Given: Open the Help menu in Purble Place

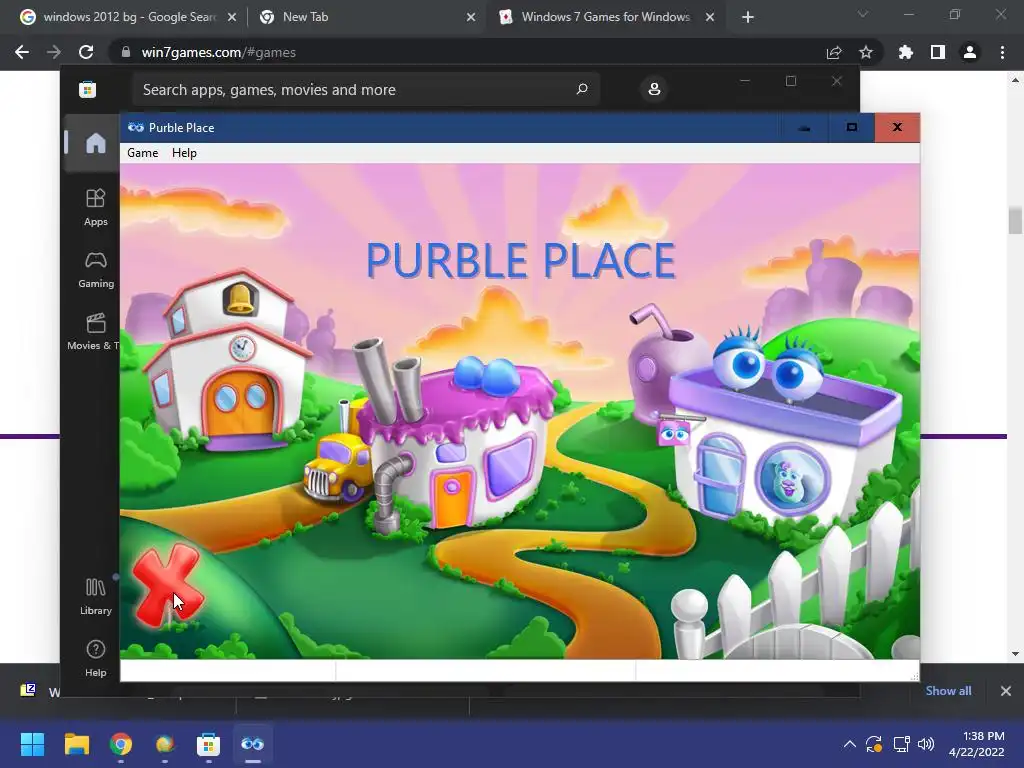Looking at the screenshot, I should [184, 153].
